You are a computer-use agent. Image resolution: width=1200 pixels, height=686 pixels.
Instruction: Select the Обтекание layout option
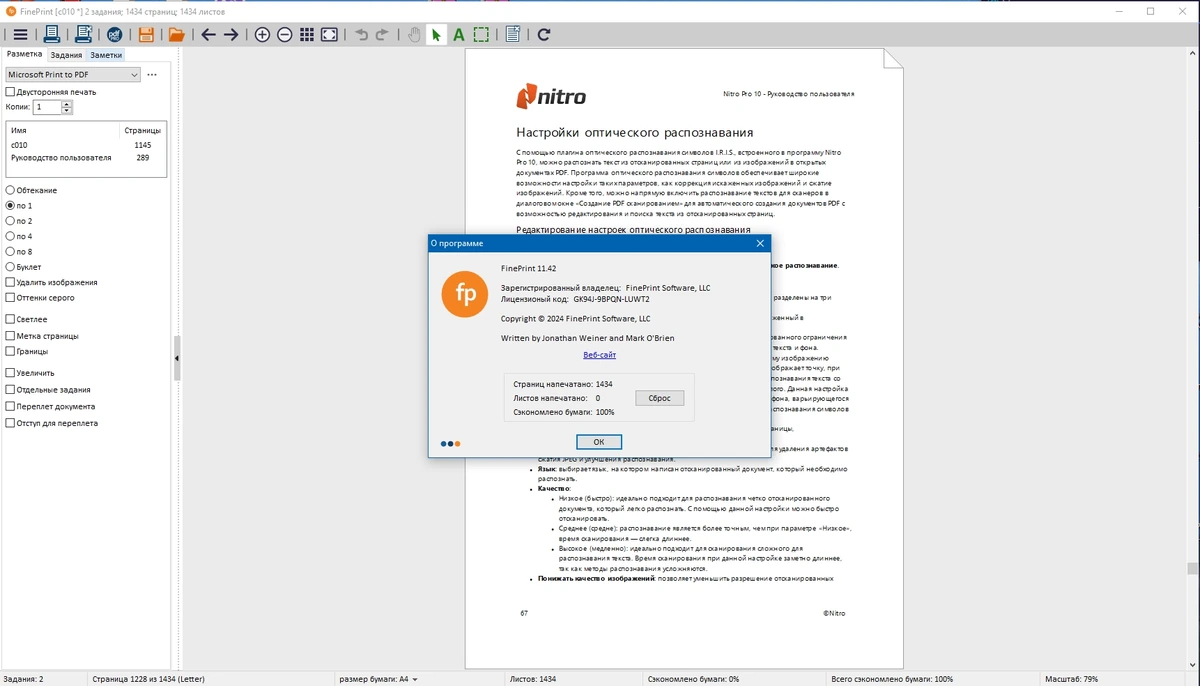tap(31, 190)
